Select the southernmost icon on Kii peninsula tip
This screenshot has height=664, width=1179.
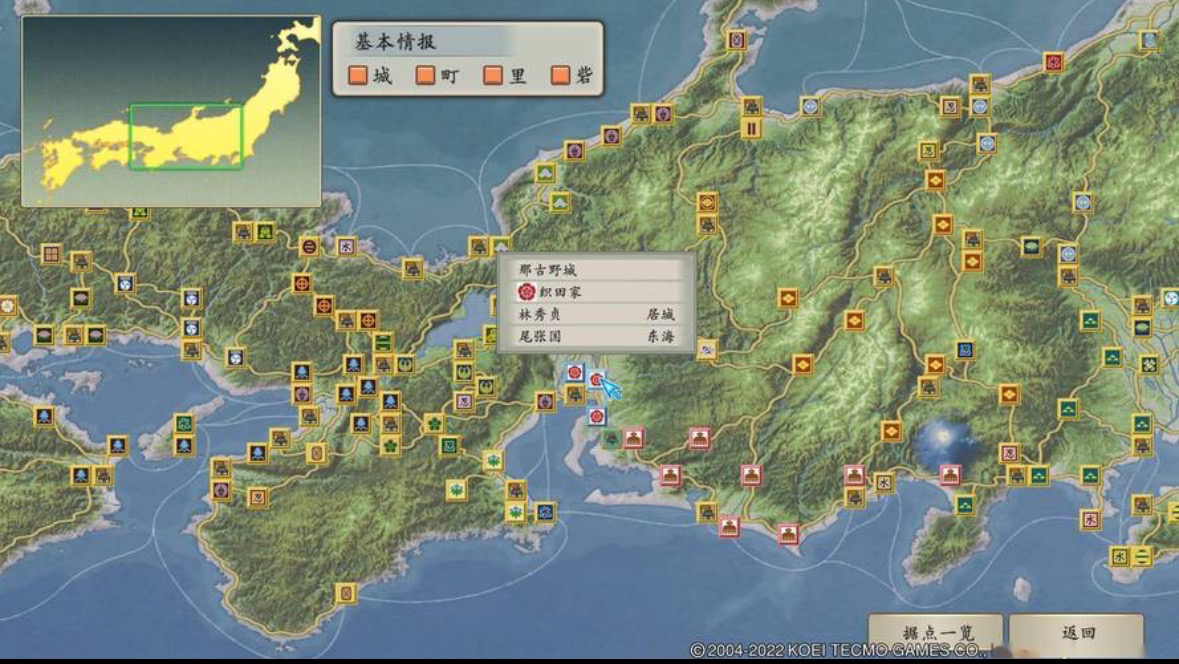pyautogui.click(x=346, y=593)
